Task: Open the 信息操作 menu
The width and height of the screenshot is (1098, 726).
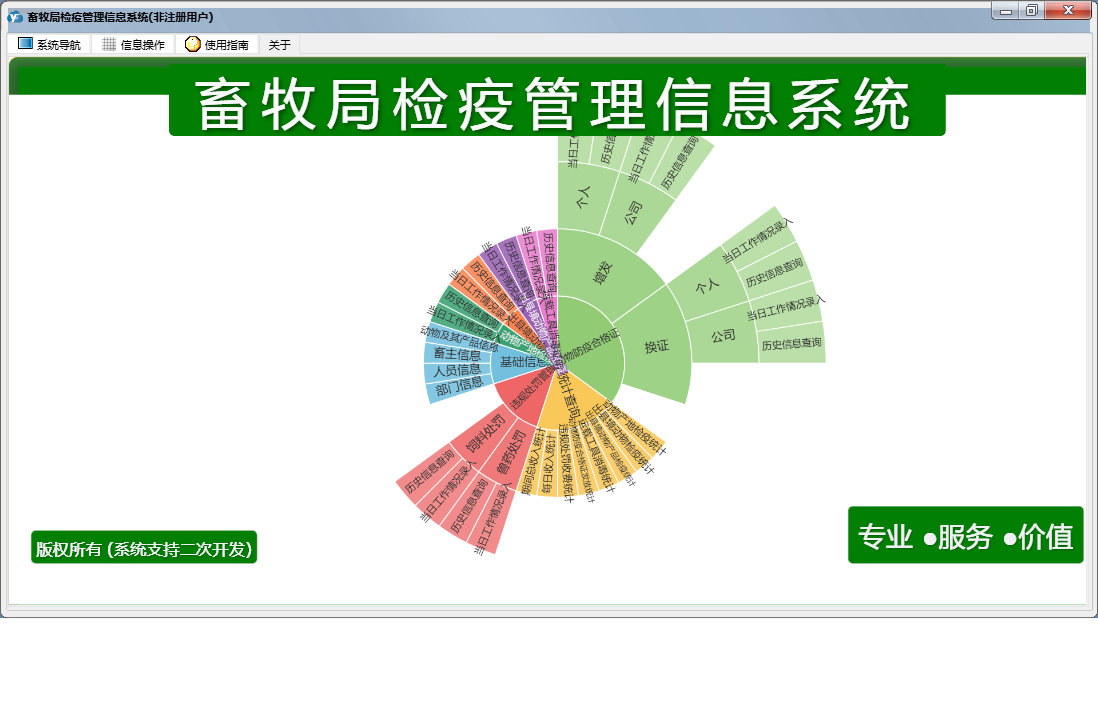Action: (x=133, y=45)
